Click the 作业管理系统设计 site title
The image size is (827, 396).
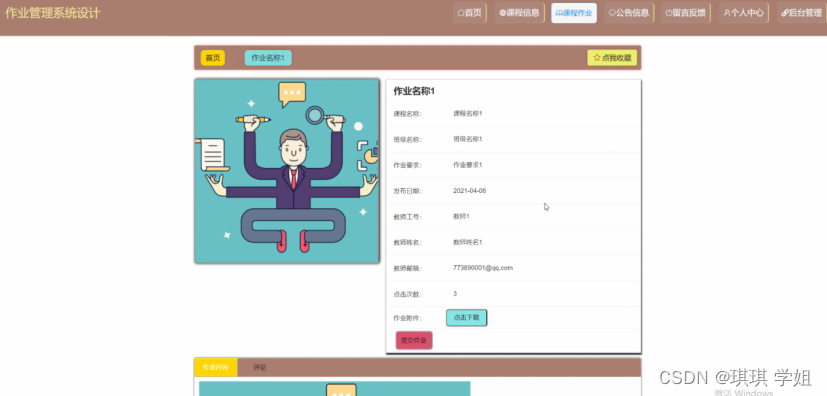53,14
